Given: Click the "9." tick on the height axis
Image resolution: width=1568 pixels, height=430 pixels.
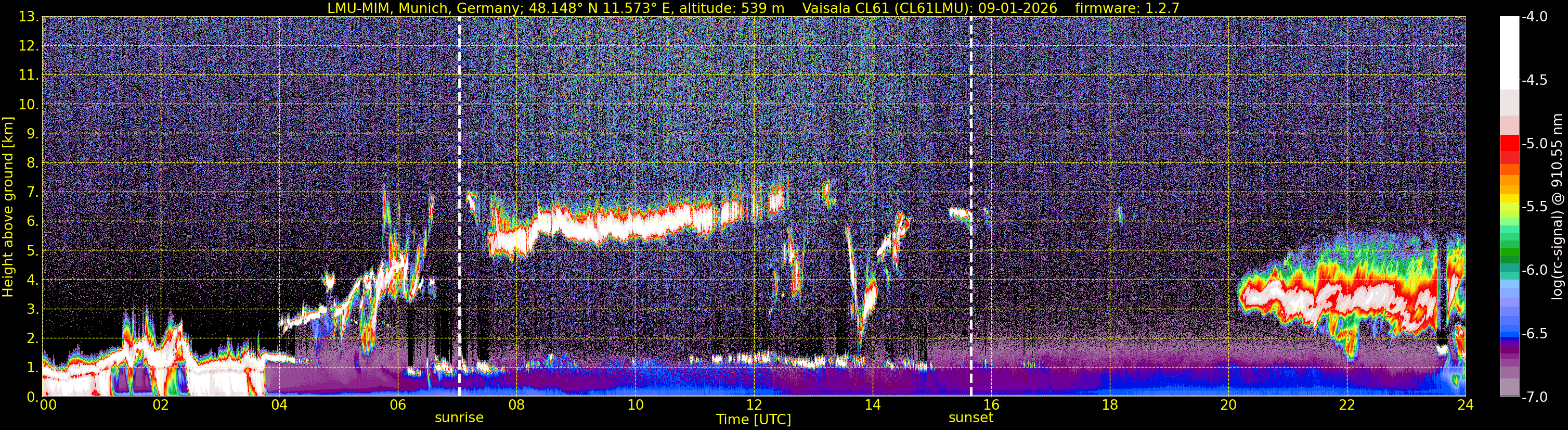Looking at the screenshot, I should point(32,134).
